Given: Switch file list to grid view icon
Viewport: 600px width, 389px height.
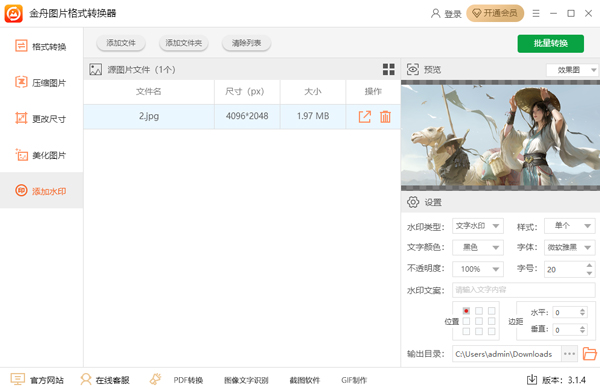Looking at the screenshot, I should (388, 69).
